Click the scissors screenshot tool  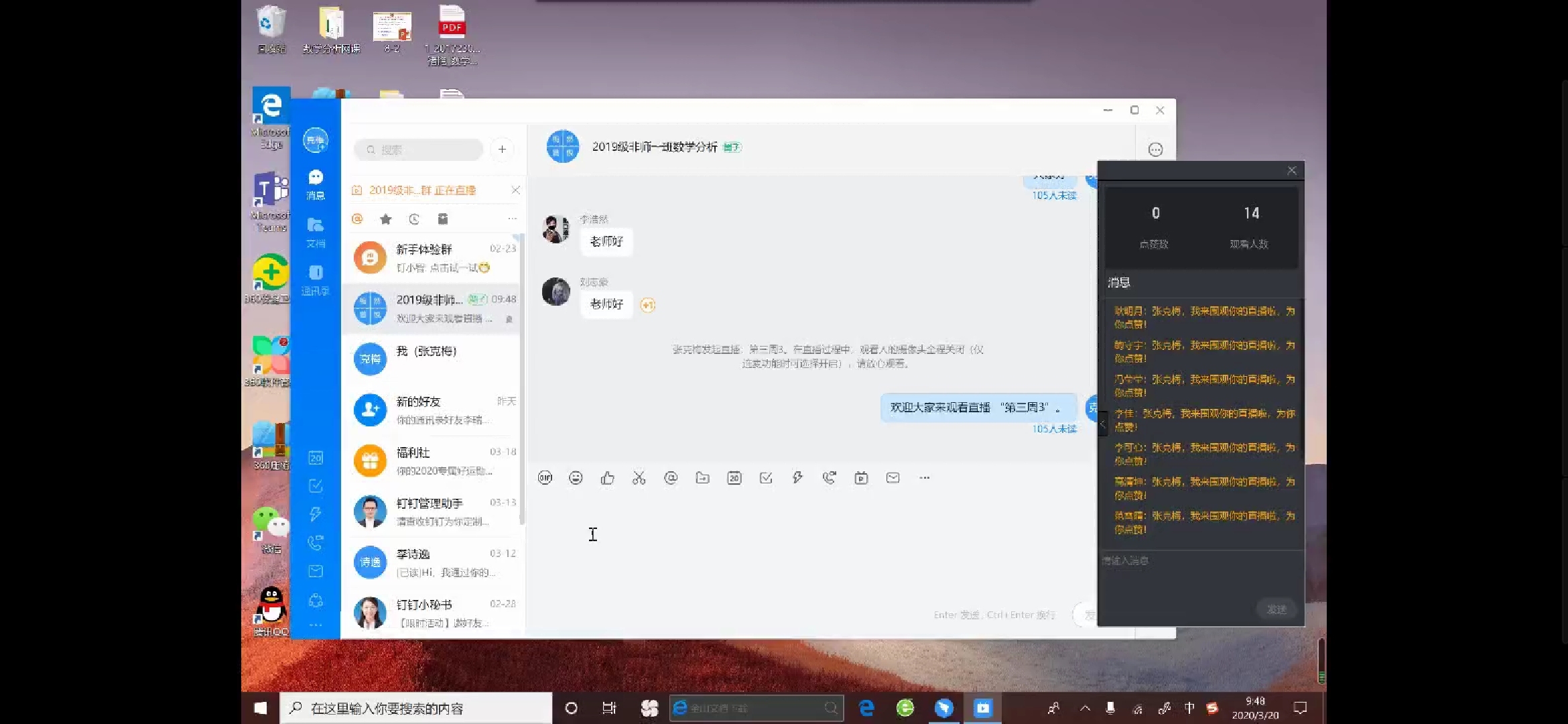tap(639, 478)
